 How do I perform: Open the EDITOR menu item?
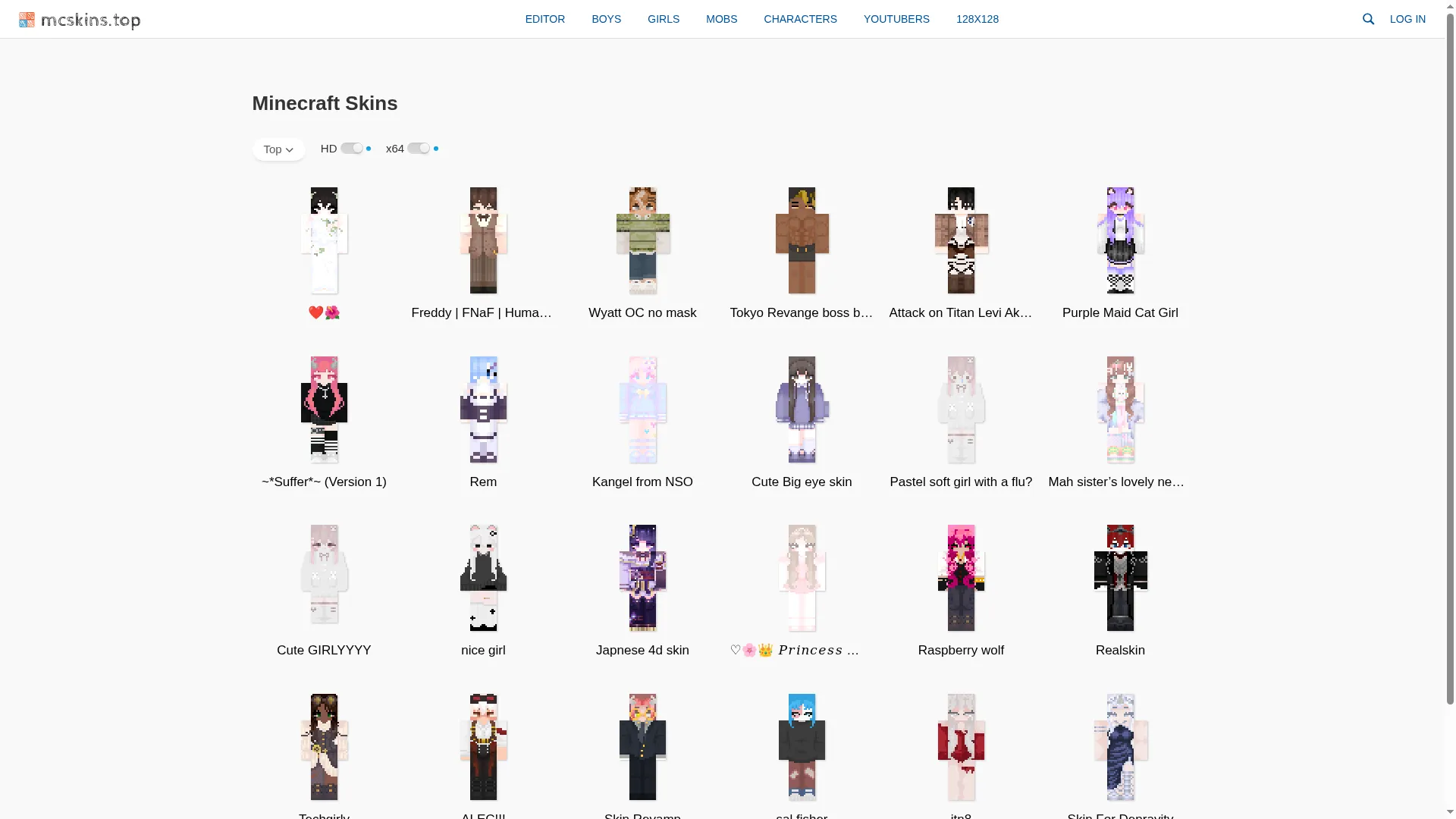(545, 19)
